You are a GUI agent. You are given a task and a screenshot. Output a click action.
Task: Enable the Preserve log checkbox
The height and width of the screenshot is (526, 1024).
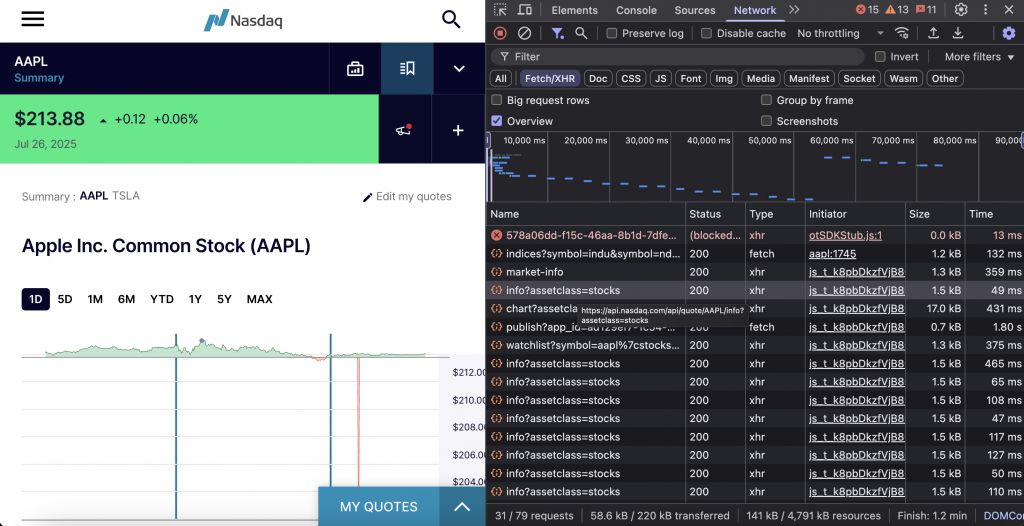pos(612,33)
